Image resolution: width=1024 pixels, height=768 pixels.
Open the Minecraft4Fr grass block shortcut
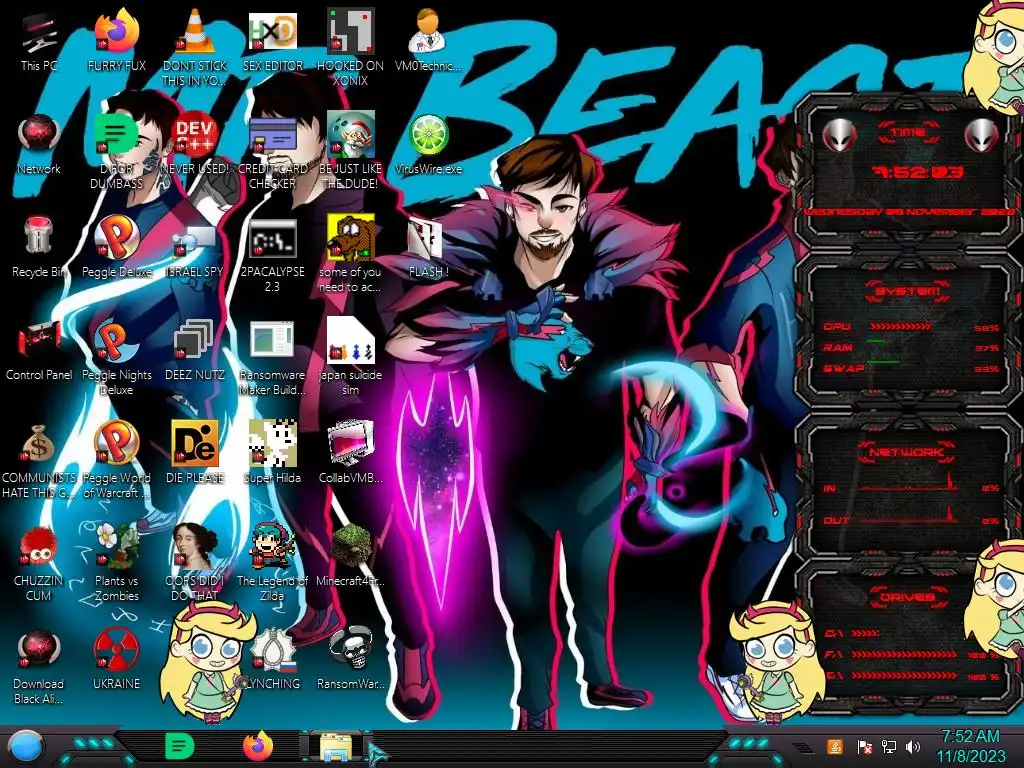(x=351, y=557)
